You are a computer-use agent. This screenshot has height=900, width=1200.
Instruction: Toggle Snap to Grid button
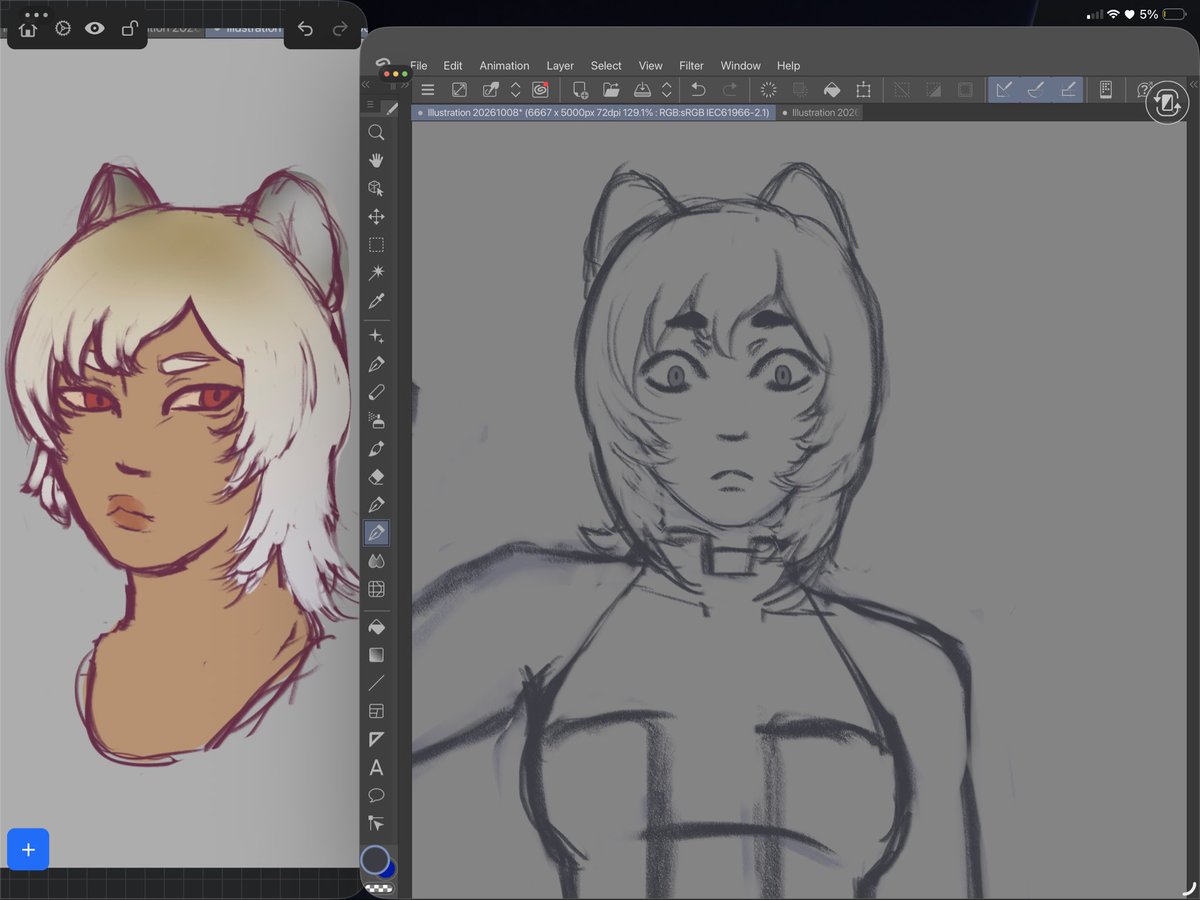1067,90
